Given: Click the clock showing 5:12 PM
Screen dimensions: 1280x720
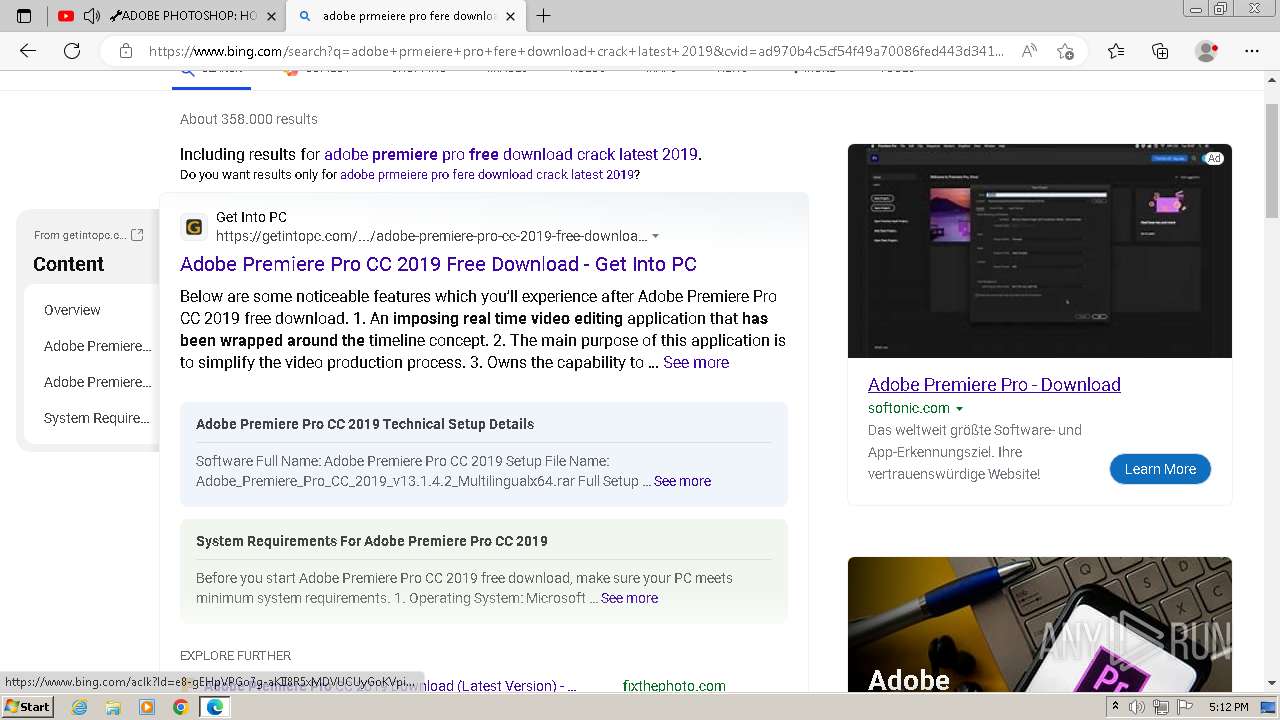Looking at the screenshot, I should pyautogui.click(x=1228, y=707).
